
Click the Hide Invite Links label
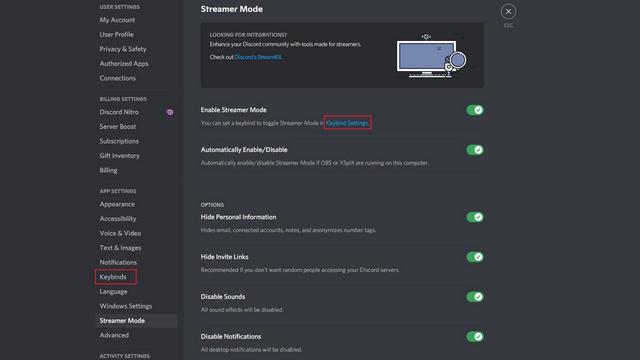point(224,257)
